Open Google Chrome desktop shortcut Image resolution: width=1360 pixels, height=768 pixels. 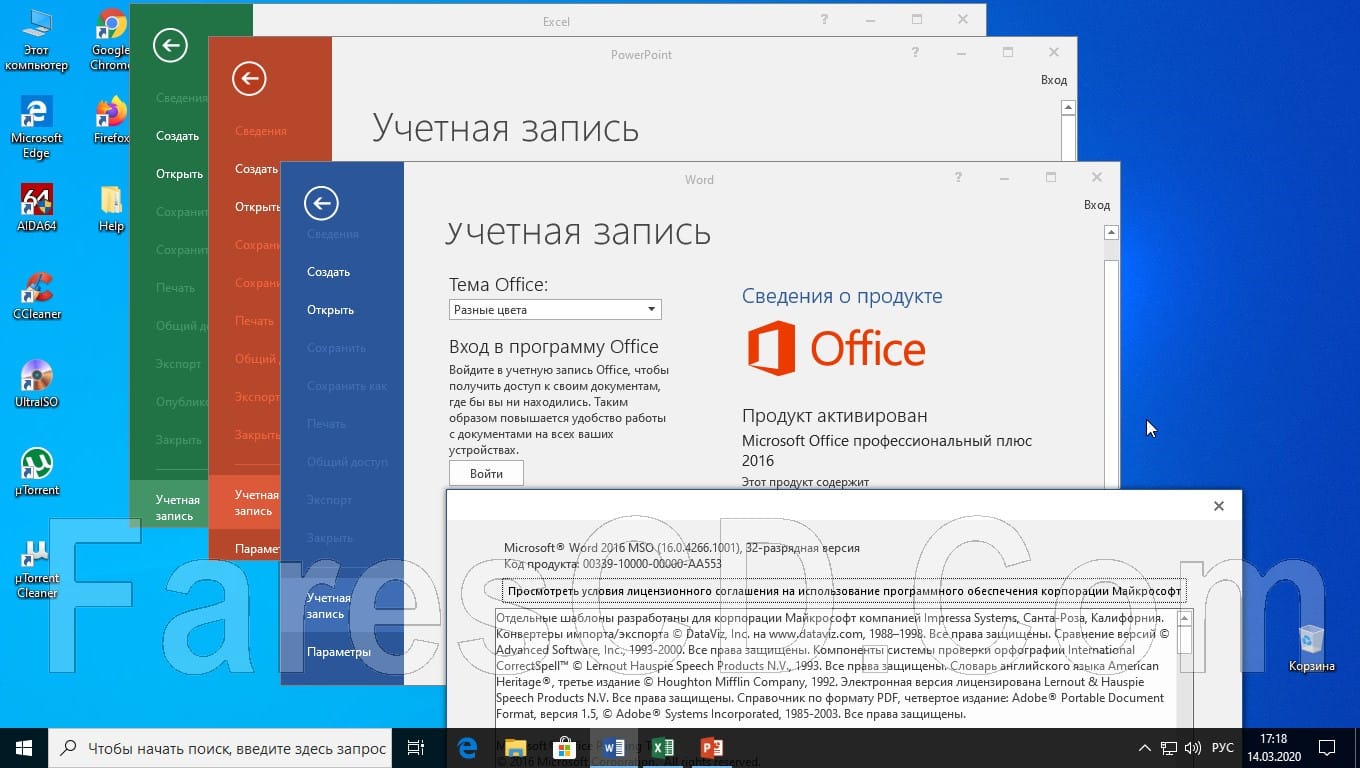[x=111, y=40]
